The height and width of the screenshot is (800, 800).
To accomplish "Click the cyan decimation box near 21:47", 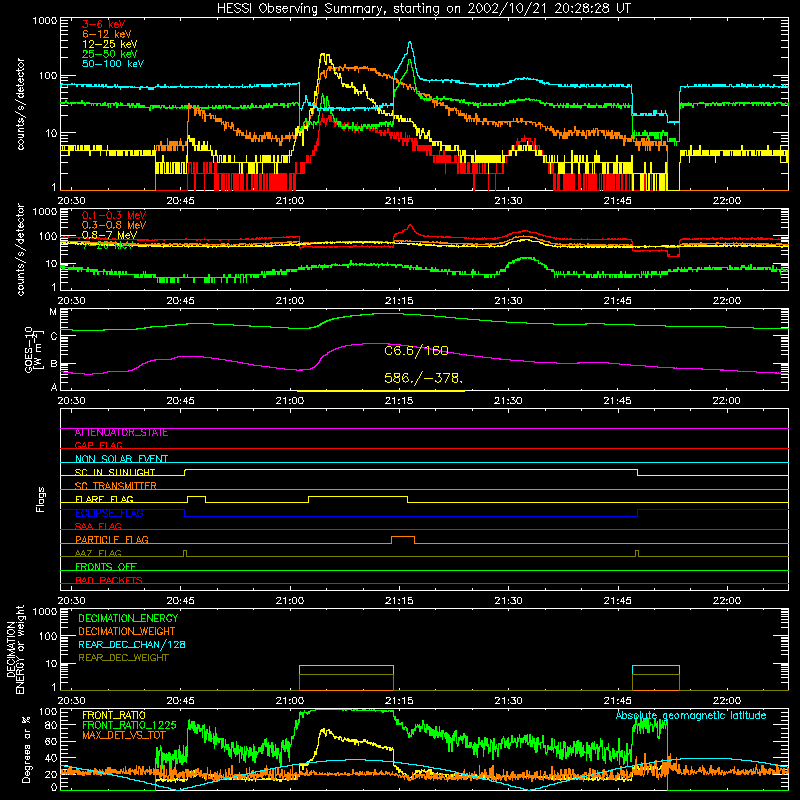I will click(656, 678).
